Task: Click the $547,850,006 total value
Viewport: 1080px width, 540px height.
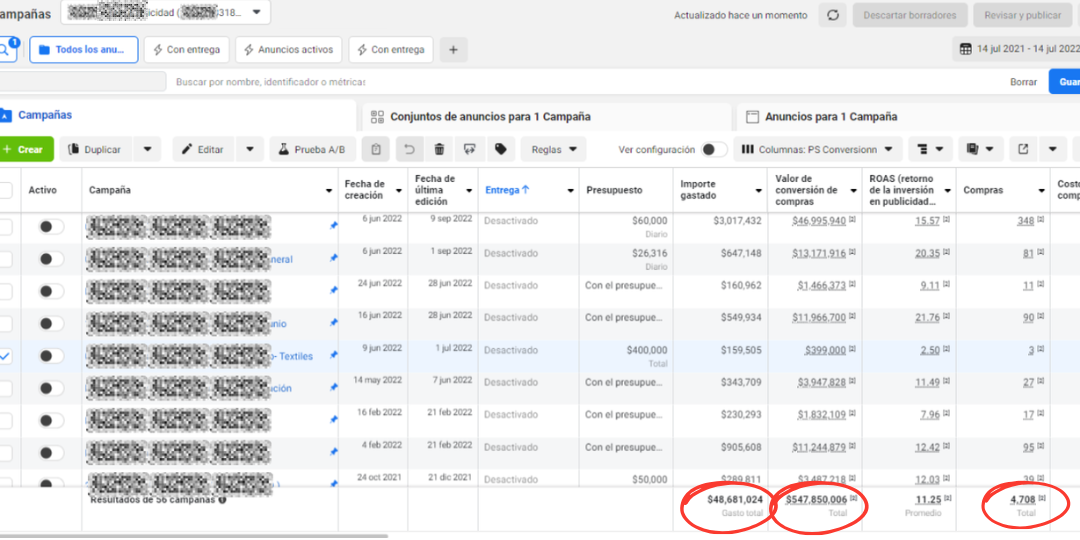Action: point(816,500)
